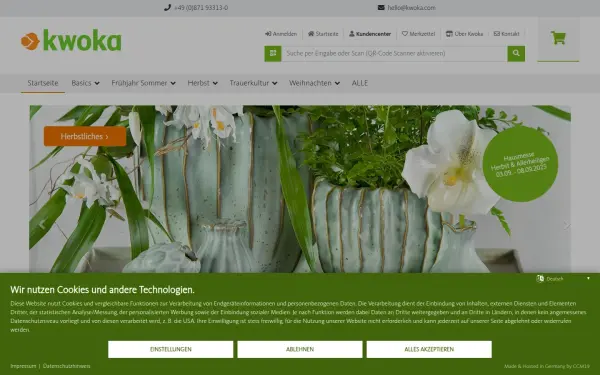Click hello@kwoka.com email link
Viewport: 600px width, 375px height.
click(411, 8)
